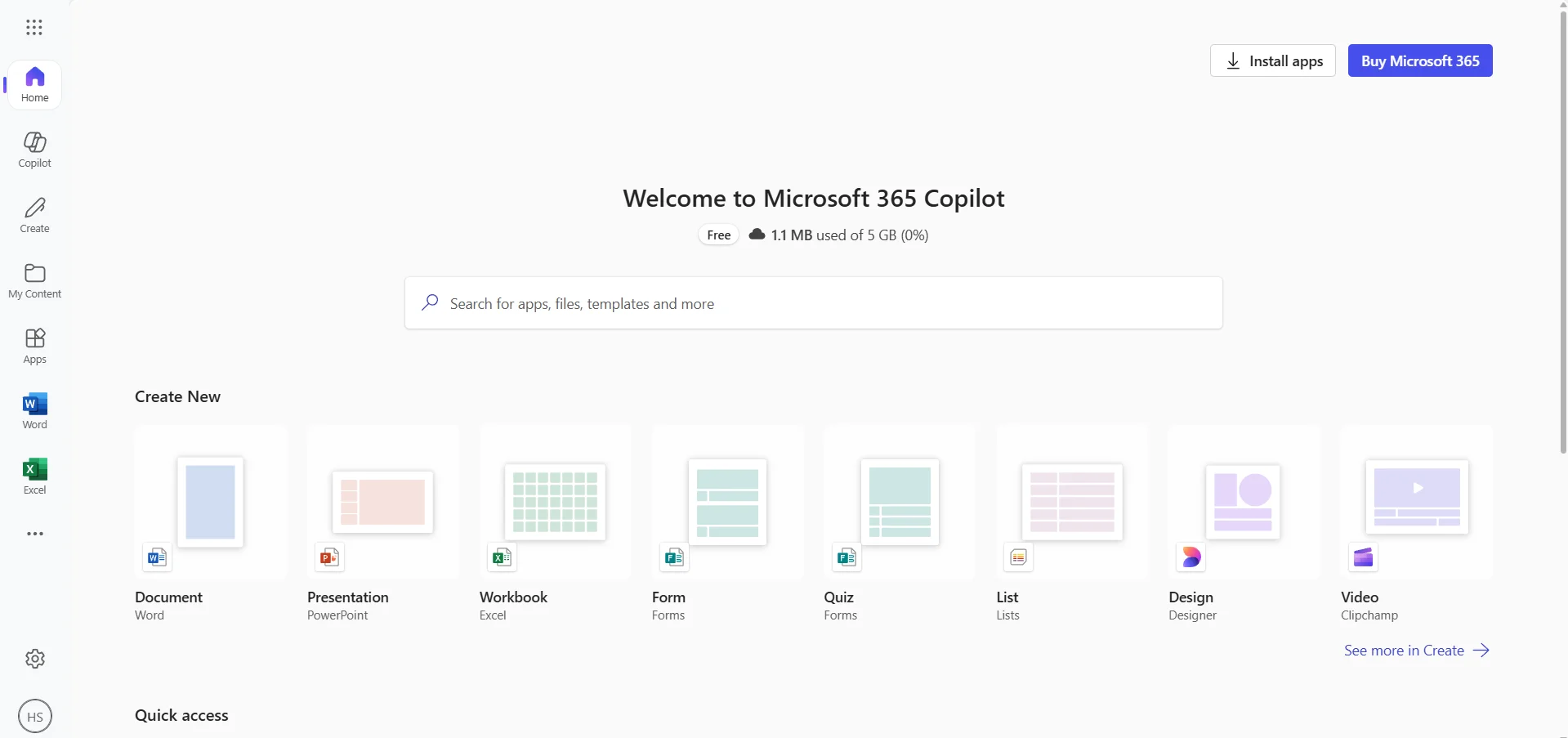The image size is (1568, 738).
Task: Click the Designer icon on Design card
Action: [x=1191, y=557]
